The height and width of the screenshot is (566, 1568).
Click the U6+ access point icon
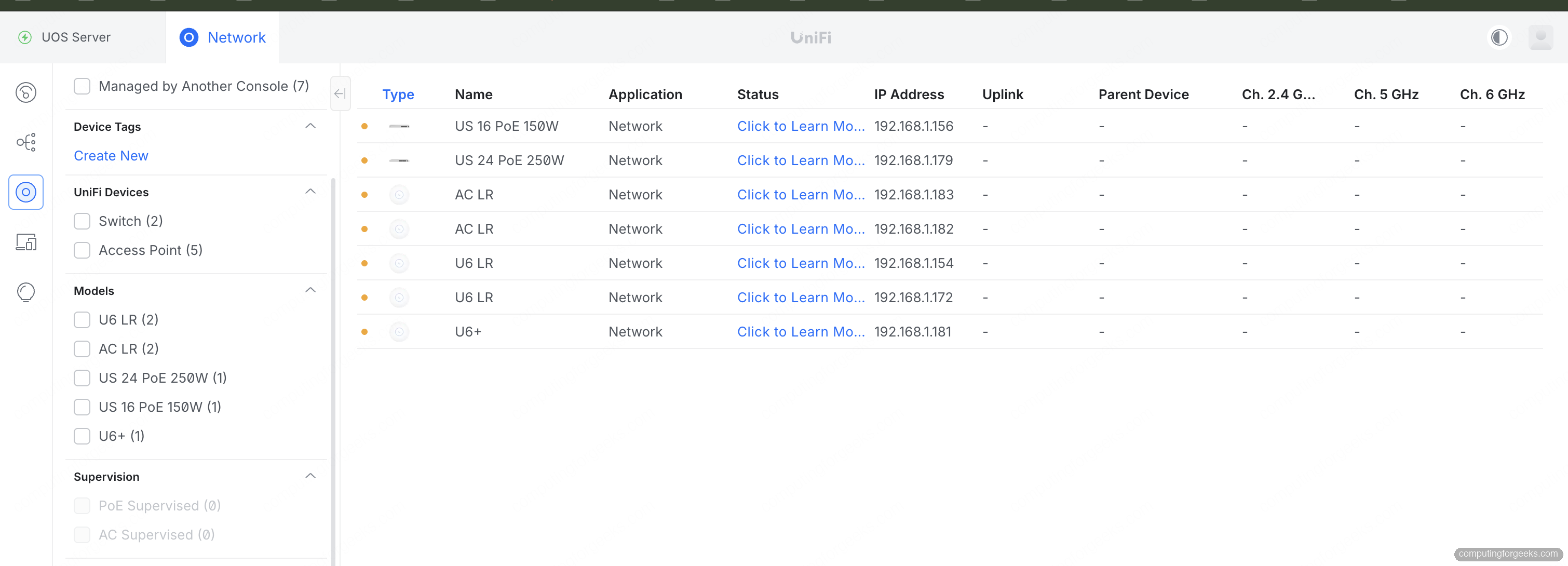click(399, 332)
